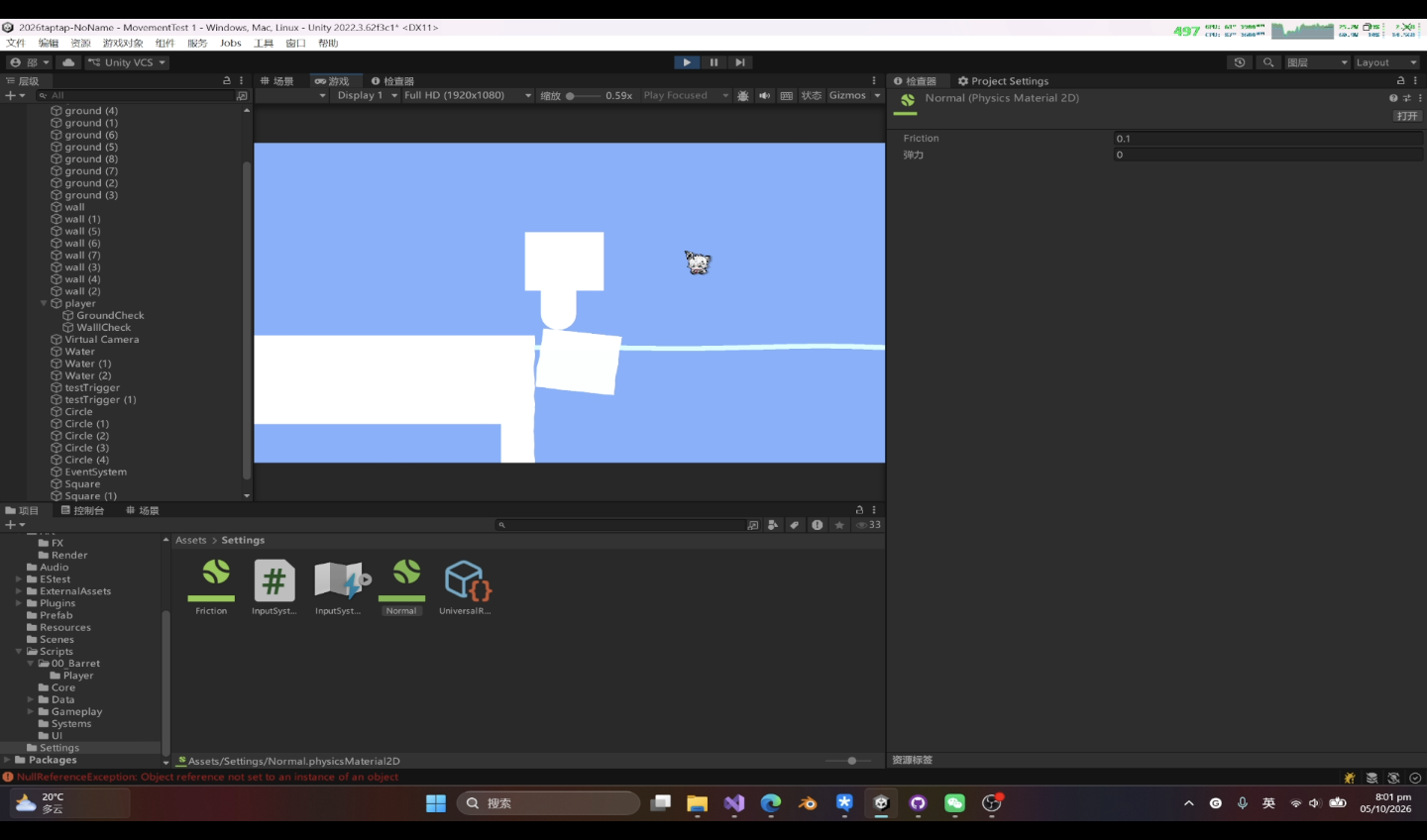
Task: Click the Project favorites star icon
Action: click(839, 525)
